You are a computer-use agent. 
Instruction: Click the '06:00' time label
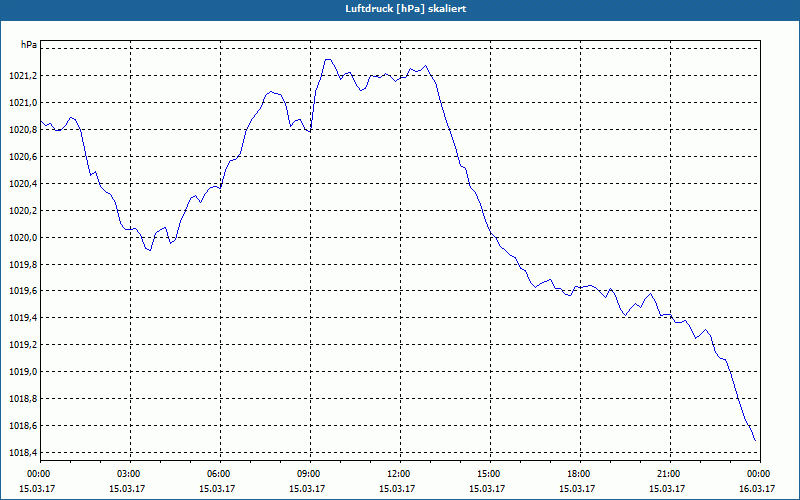tap(220, 474)
